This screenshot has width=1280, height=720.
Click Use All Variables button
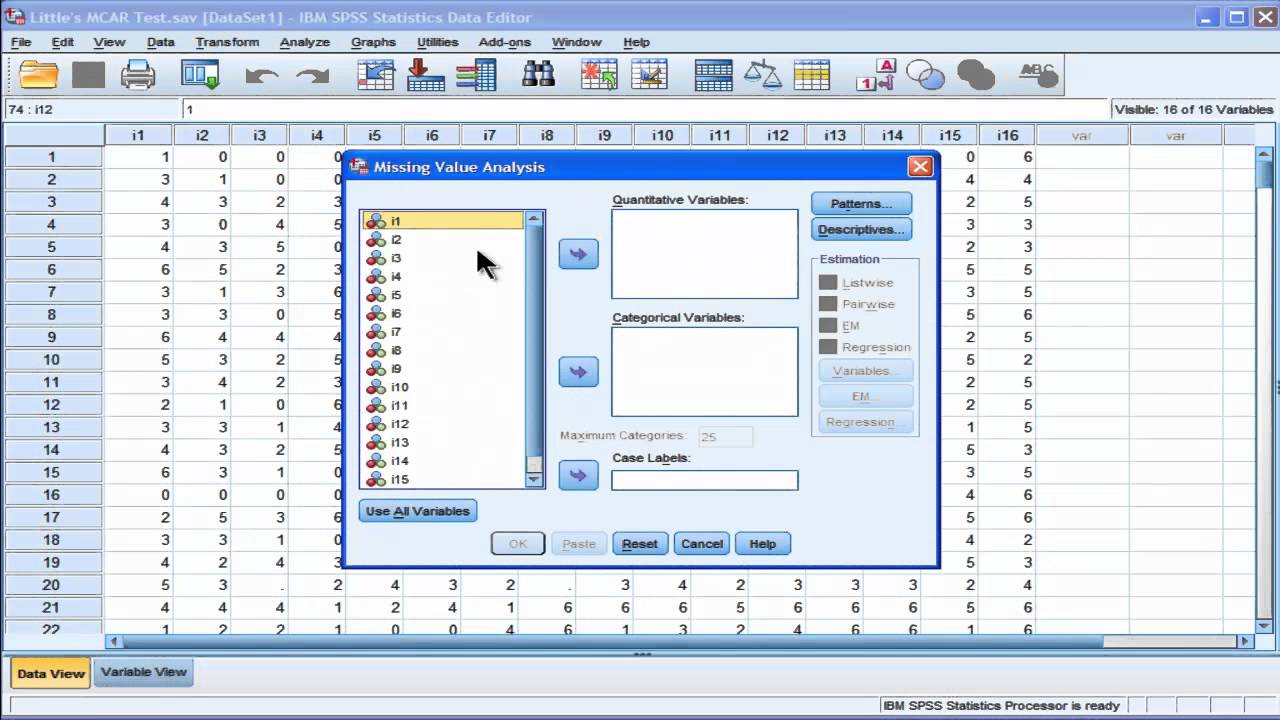418,511
